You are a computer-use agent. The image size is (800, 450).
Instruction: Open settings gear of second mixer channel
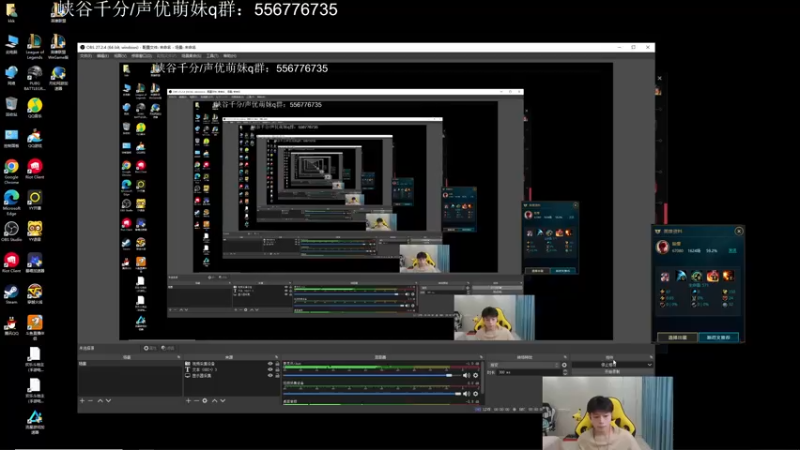[x=476, y=394]
